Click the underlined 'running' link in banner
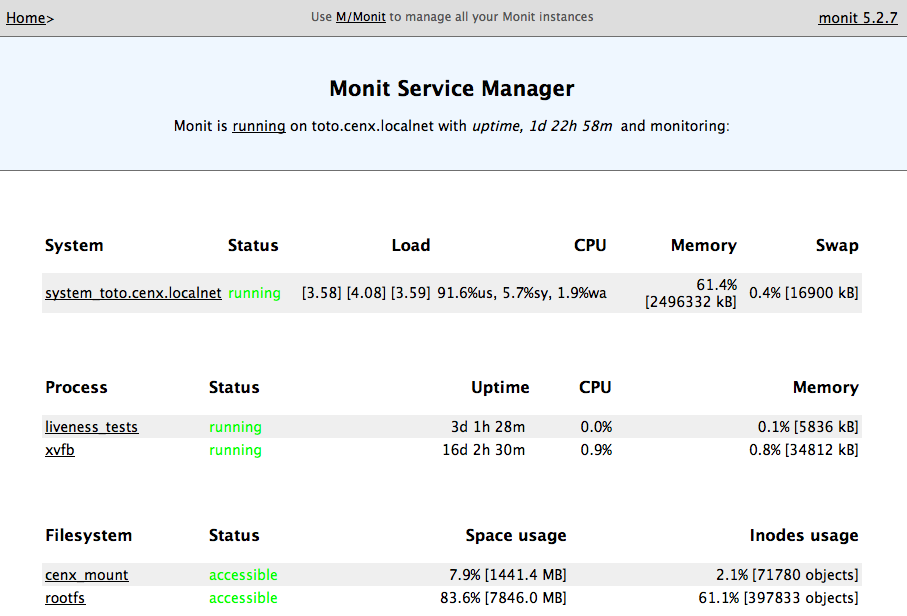907x616 pixels. pyautogui.click(x=259, y=127)
